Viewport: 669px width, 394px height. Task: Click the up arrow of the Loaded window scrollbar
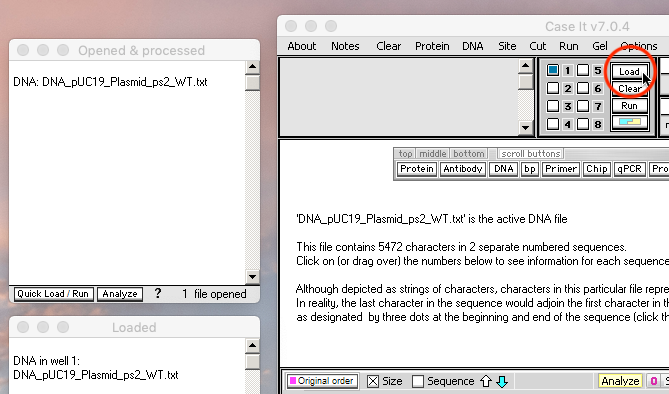(253, 345)
